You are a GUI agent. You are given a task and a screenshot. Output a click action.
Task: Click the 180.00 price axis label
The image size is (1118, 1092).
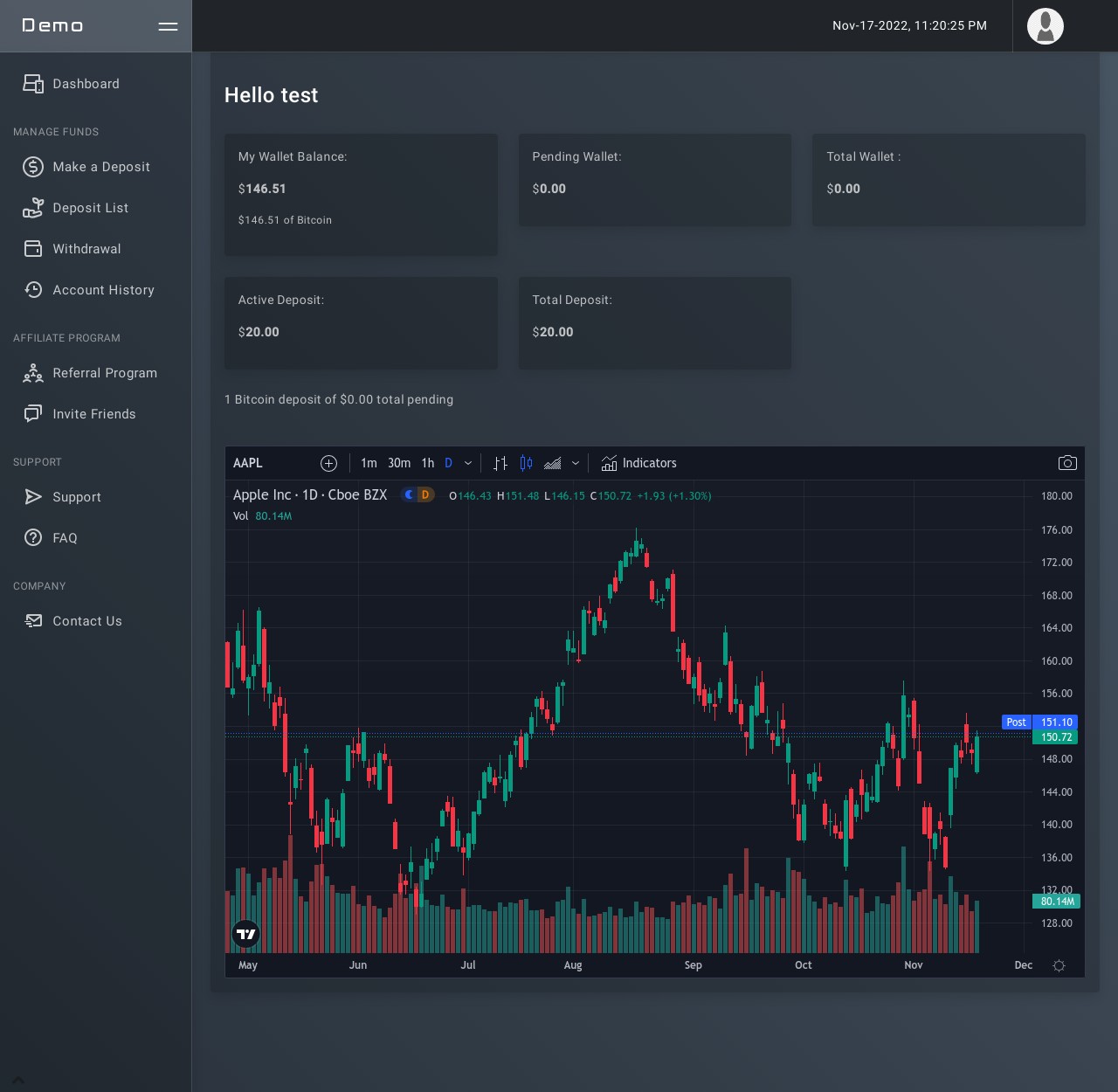[x=1056, y=496]
